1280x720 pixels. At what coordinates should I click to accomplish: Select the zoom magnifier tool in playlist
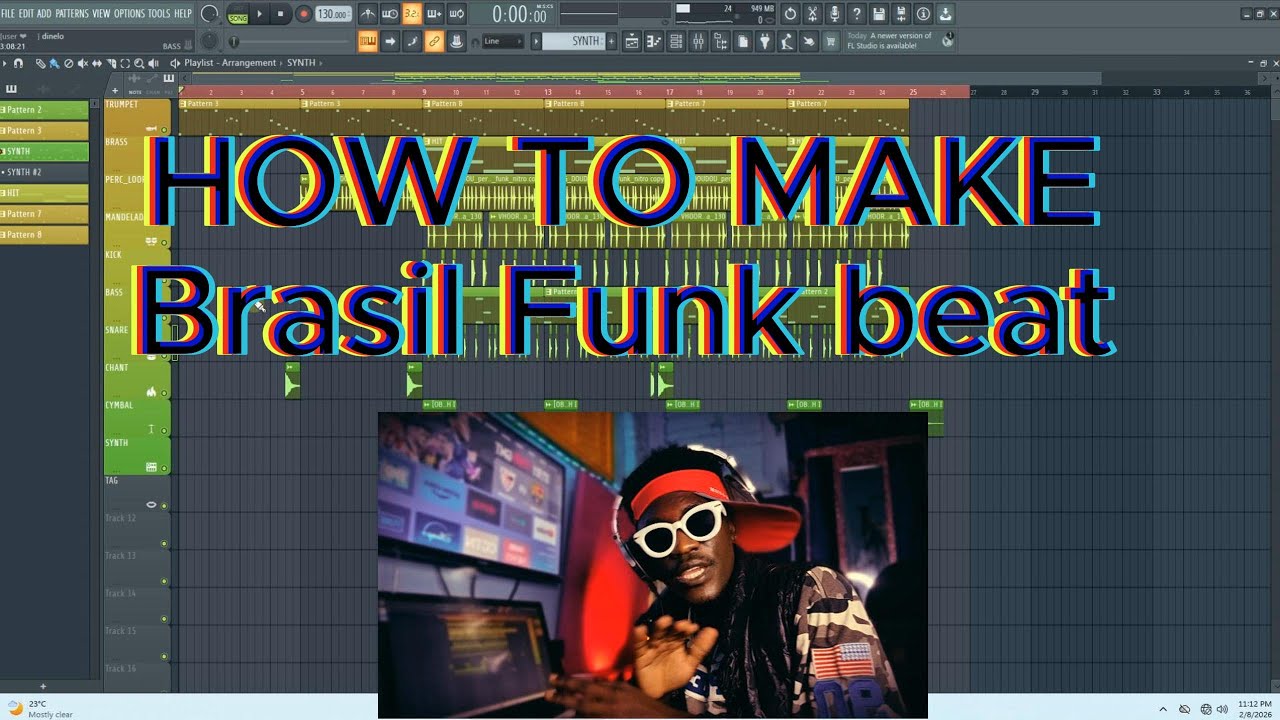[x=139, y=63]
